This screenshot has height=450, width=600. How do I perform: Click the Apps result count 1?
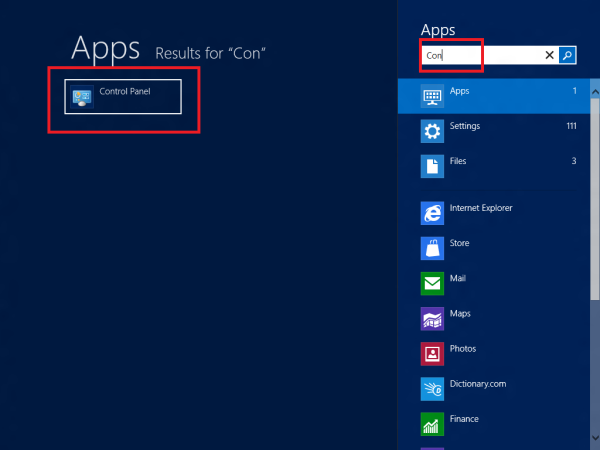[575, 91]
